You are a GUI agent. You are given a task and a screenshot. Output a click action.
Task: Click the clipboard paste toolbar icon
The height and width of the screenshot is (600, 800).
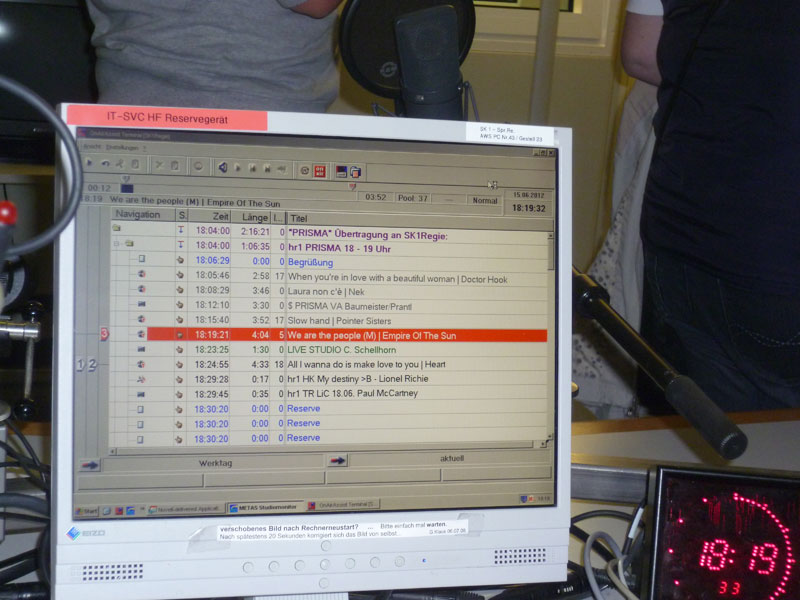point(174,166)
